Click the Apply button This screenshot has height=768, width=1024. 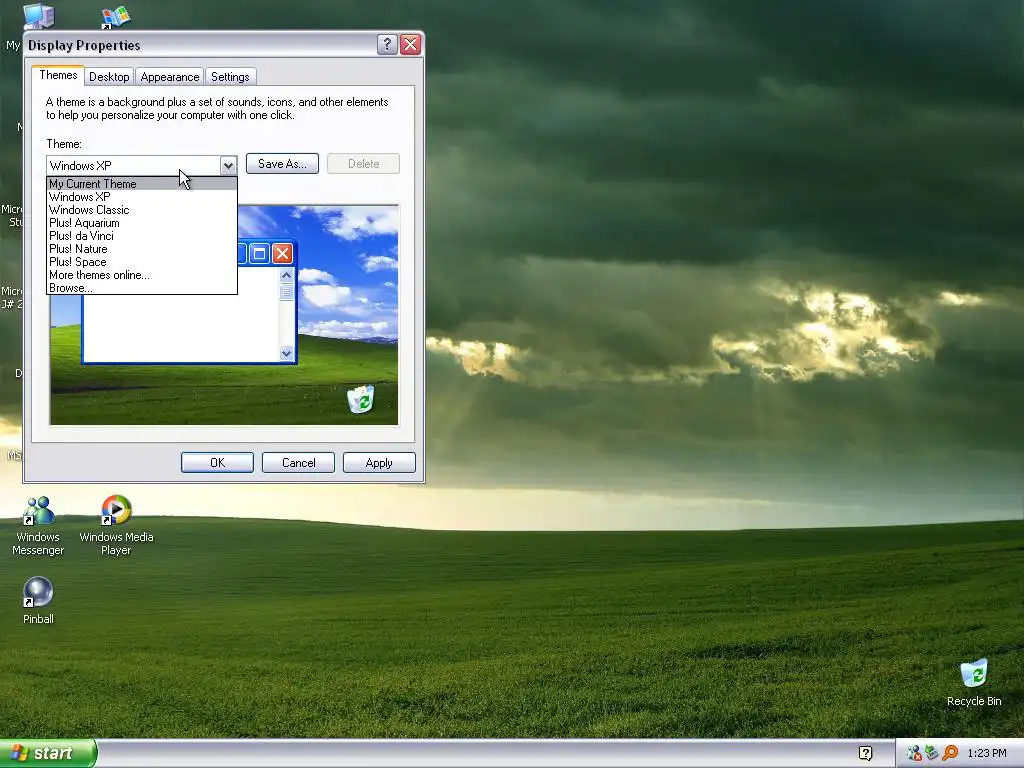pyautogui.click(x=379, y=462)
